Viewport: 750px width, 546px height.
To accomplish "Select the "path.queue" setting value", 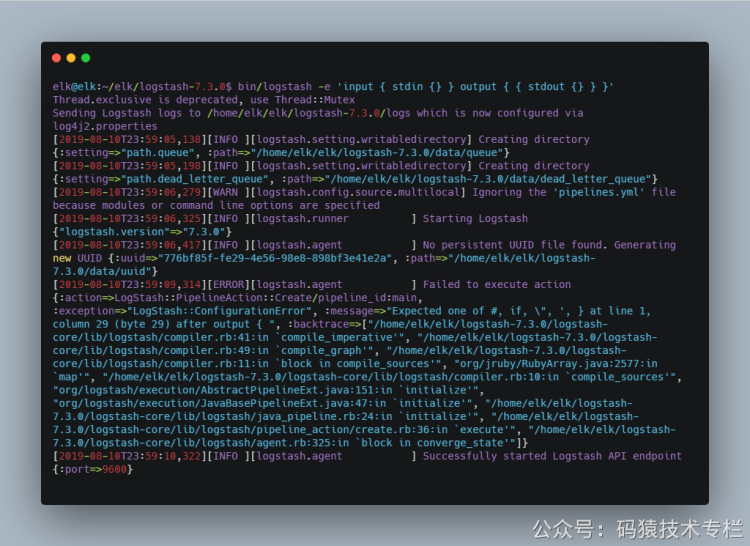I will pyautogui.click(x=158, y=153).
